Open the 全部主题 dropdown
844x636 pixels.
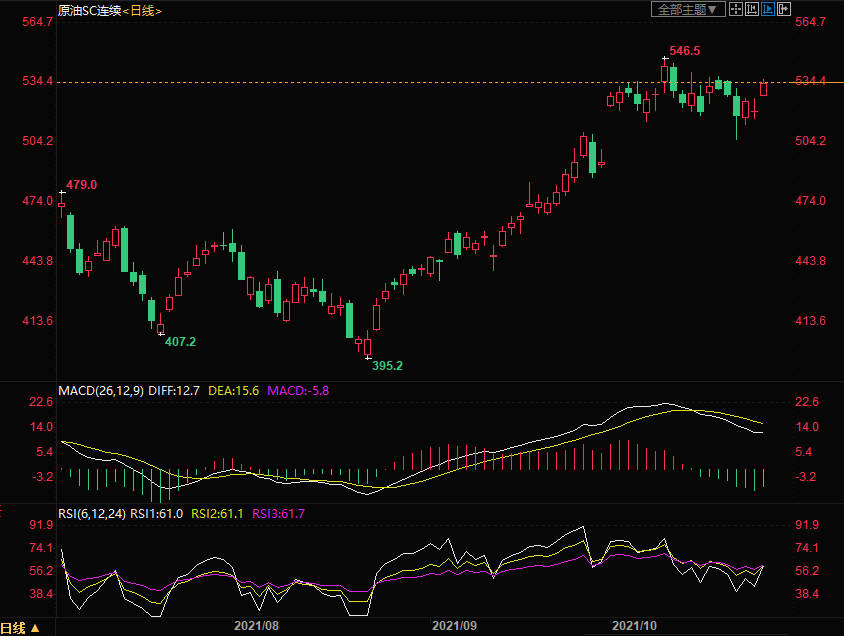pos(686,9)
